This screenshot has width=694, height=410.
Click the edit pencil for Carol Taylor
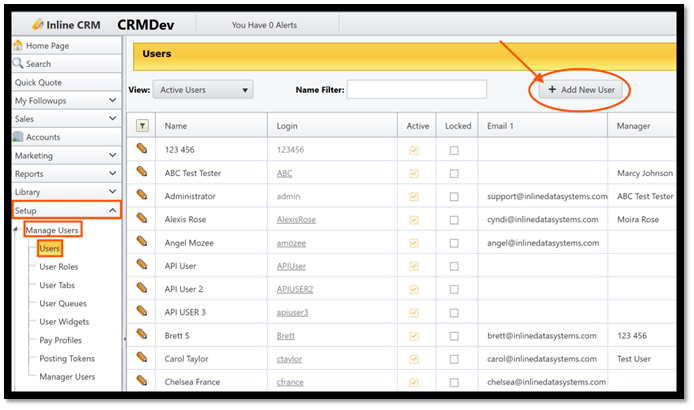[142, 357]
